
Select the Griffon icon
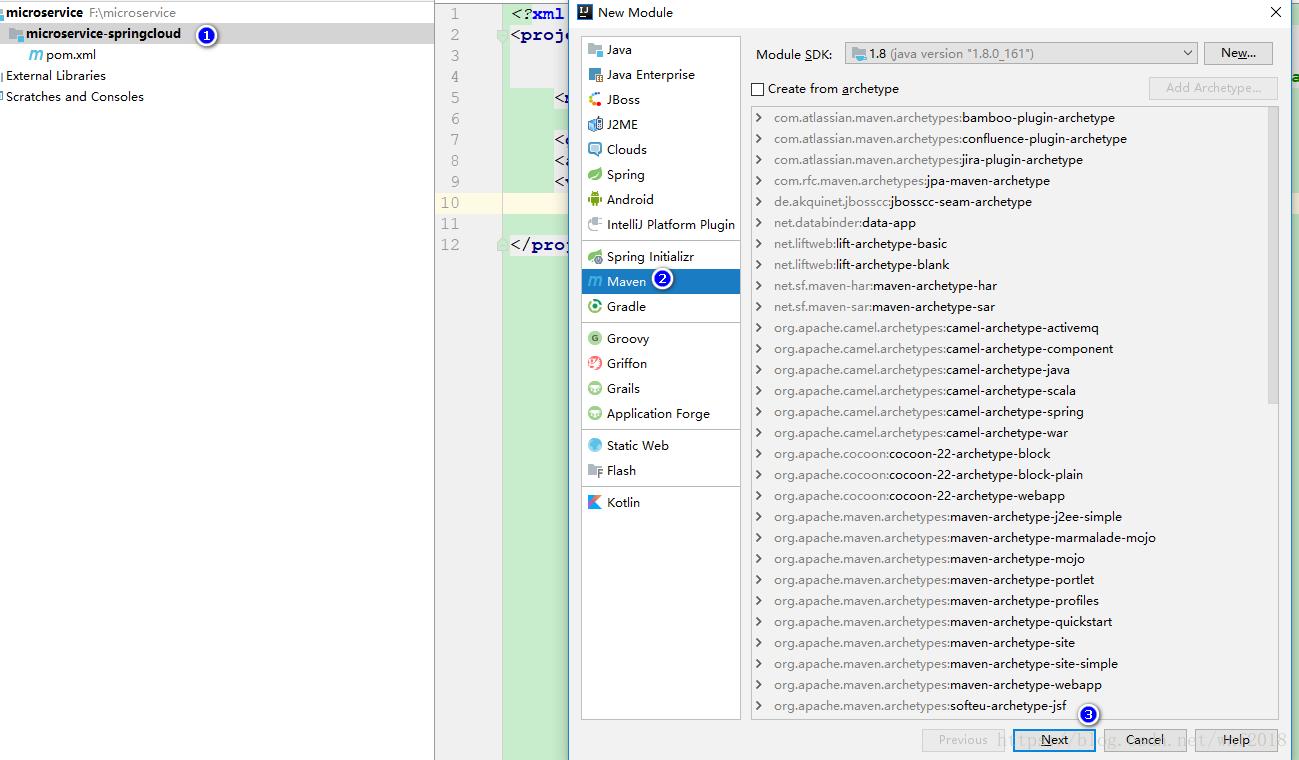click(x=595, y=364)
